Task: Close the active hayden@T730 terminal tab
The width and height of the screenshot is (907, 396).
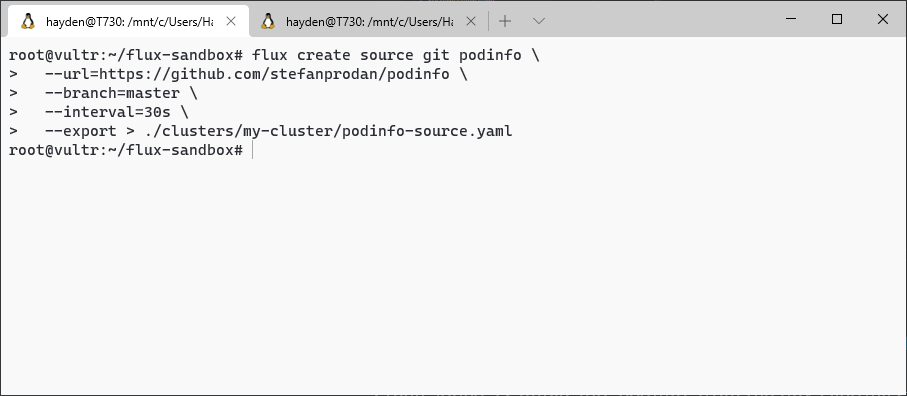Action: tap(231, 21)
